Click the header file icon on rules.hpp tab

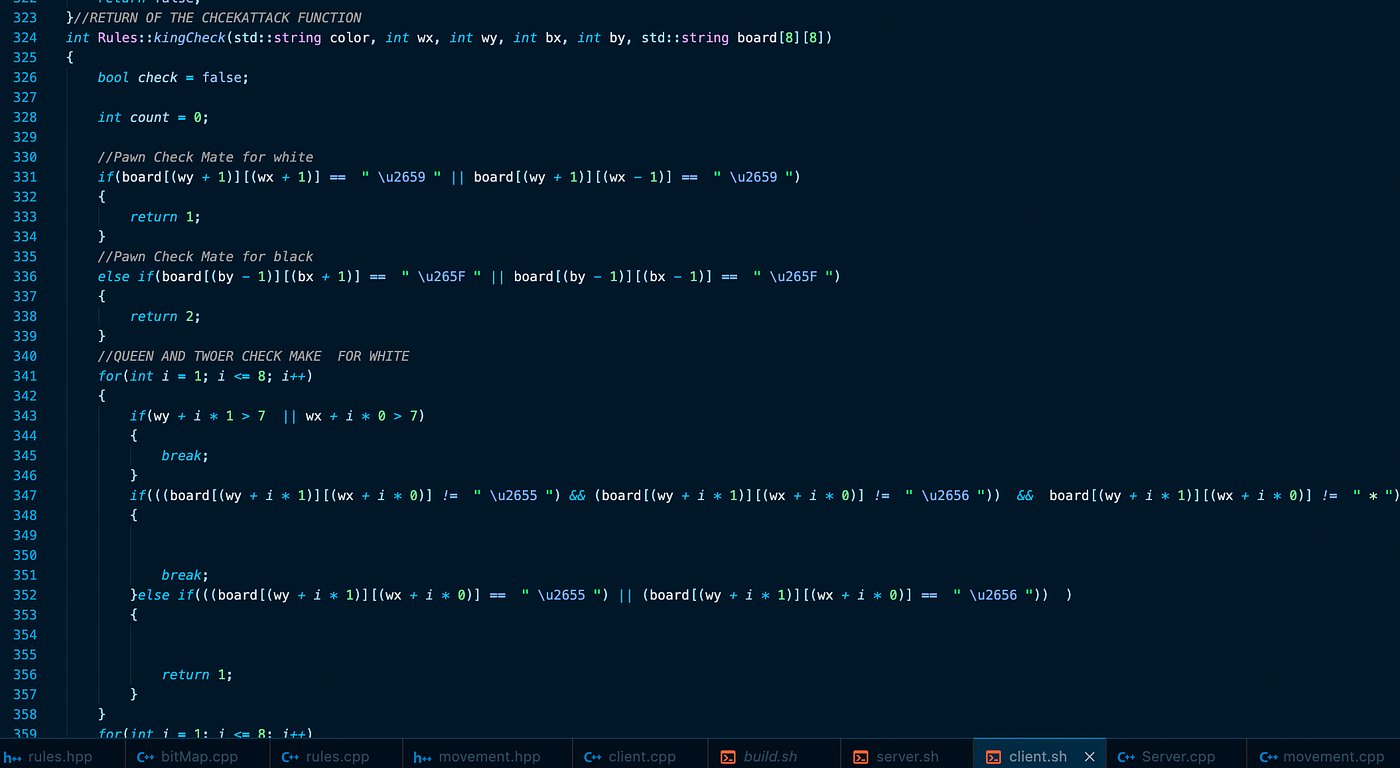pos(13,756)
